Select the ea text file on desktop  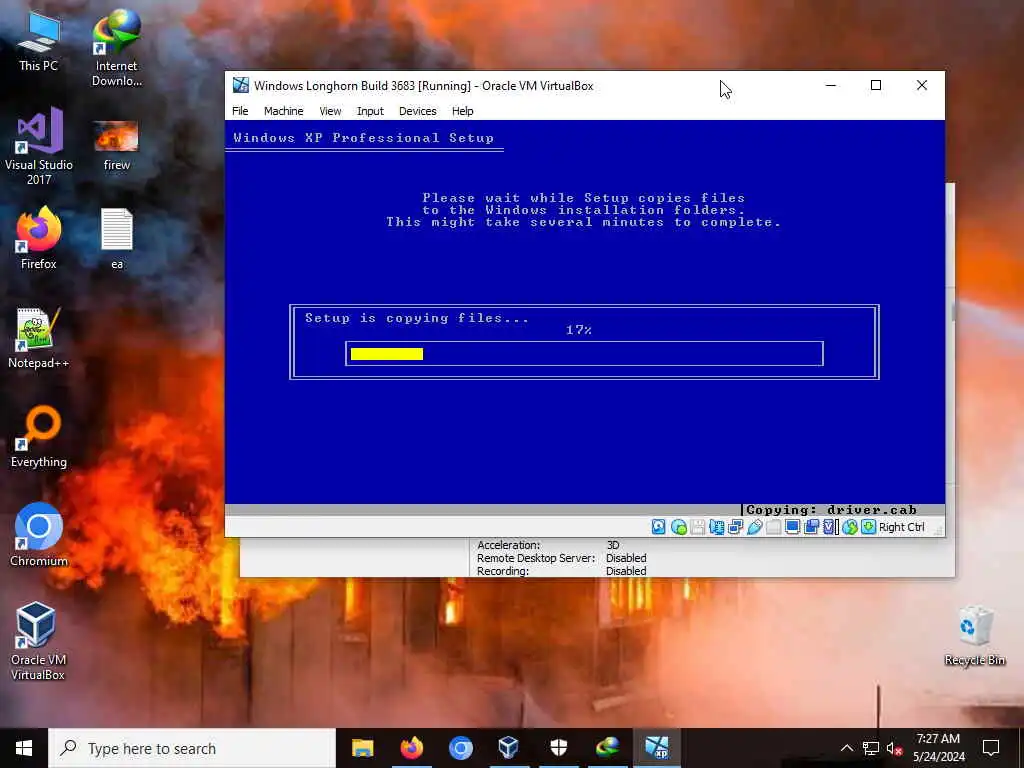(x=116, y=239)
